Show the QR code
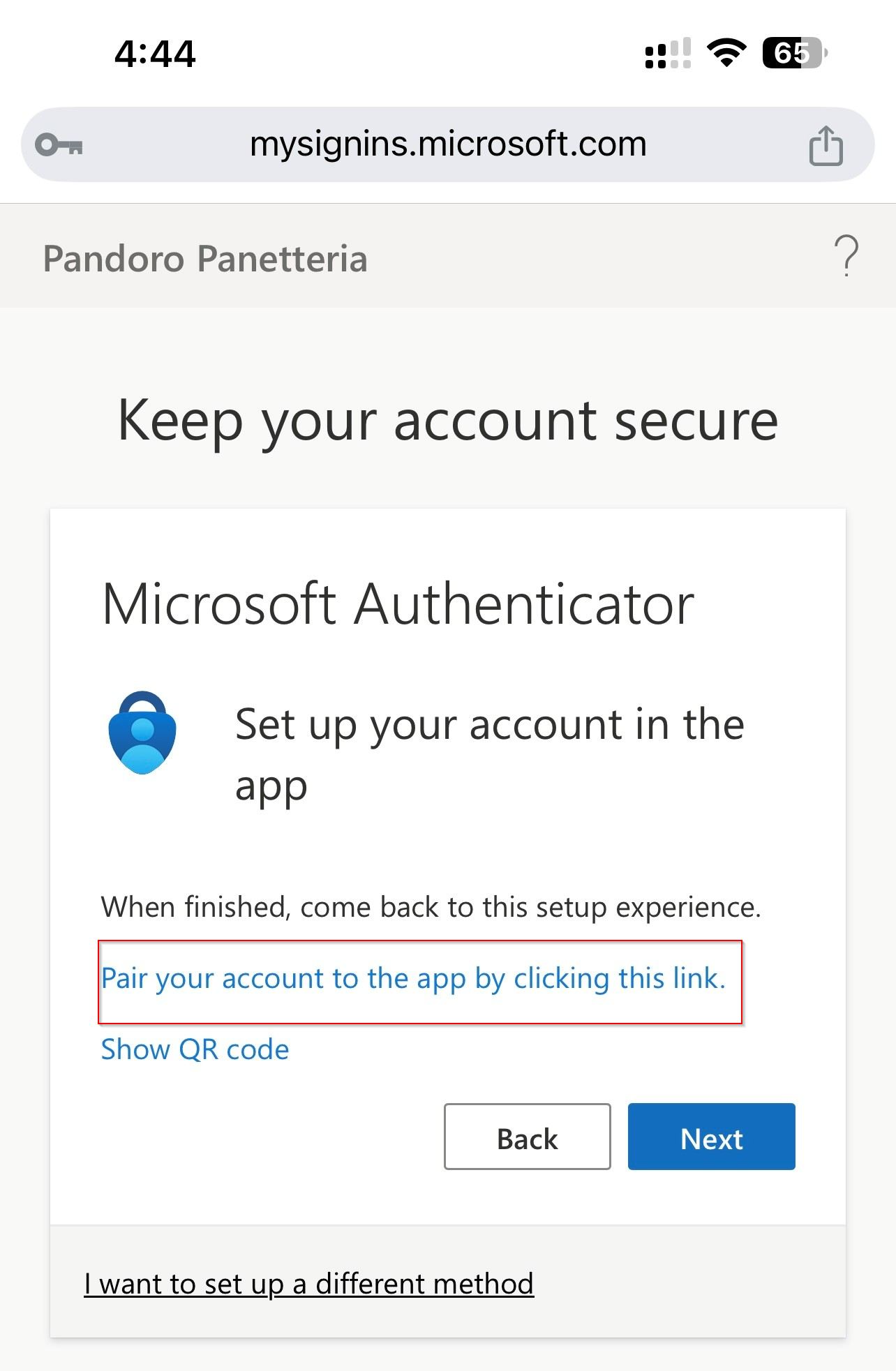896x1371 pixels. pyautogui.click(x=195, y=1049)
